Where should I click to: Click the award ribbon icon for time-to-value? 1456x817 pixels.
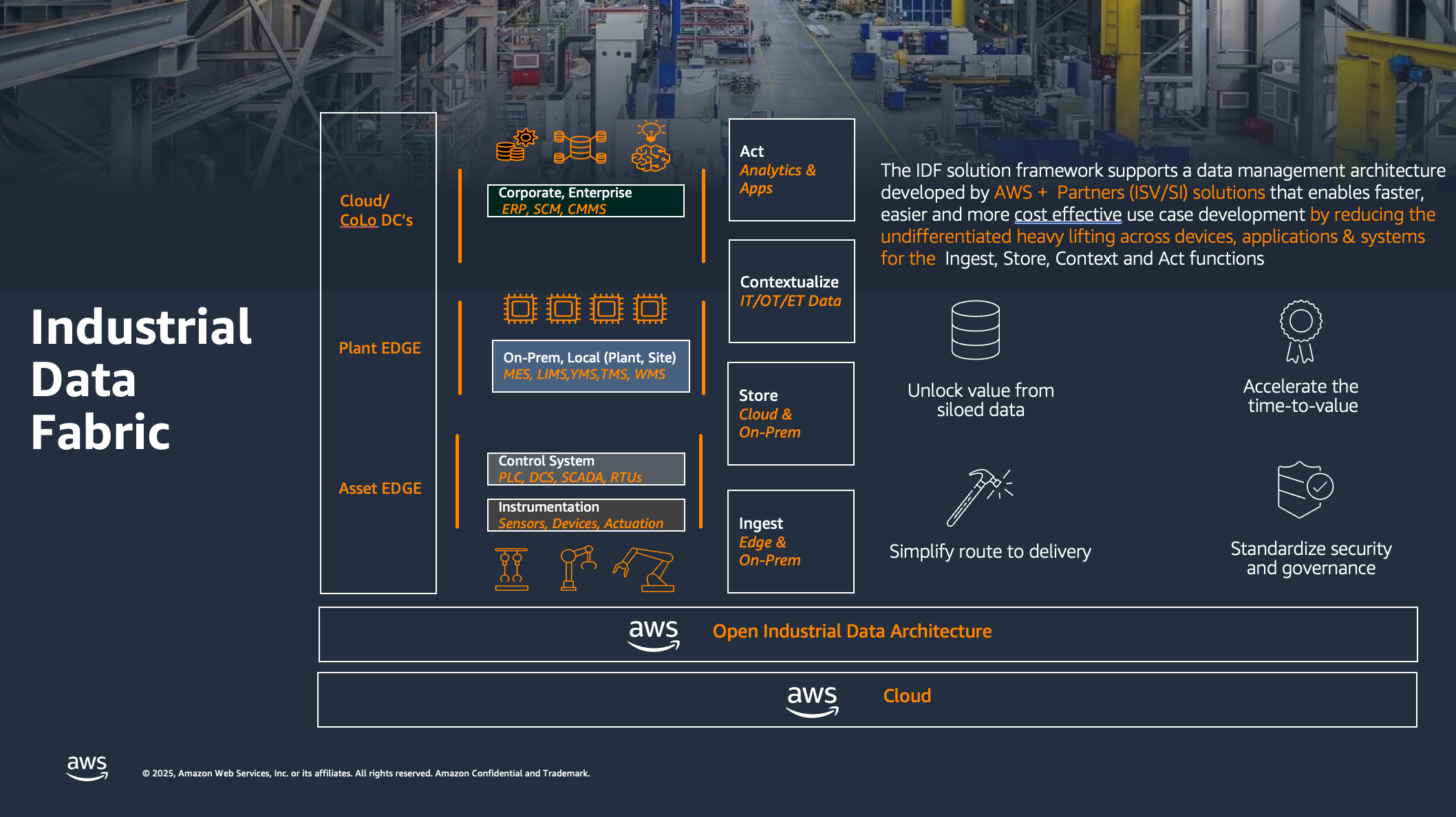pyautogui.click(x=1300, y=331)
